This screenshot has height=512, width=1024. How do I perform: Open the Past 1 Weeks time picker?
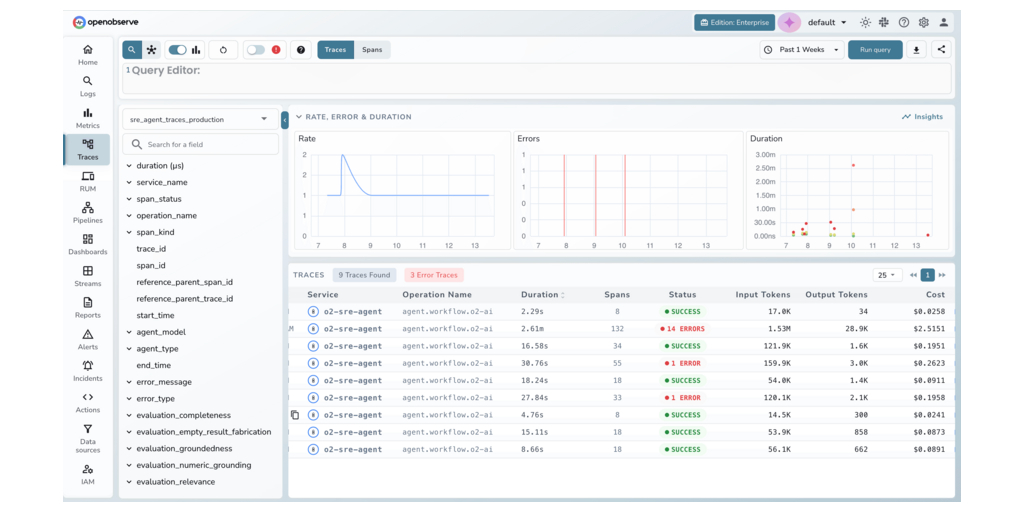(801, 50)
